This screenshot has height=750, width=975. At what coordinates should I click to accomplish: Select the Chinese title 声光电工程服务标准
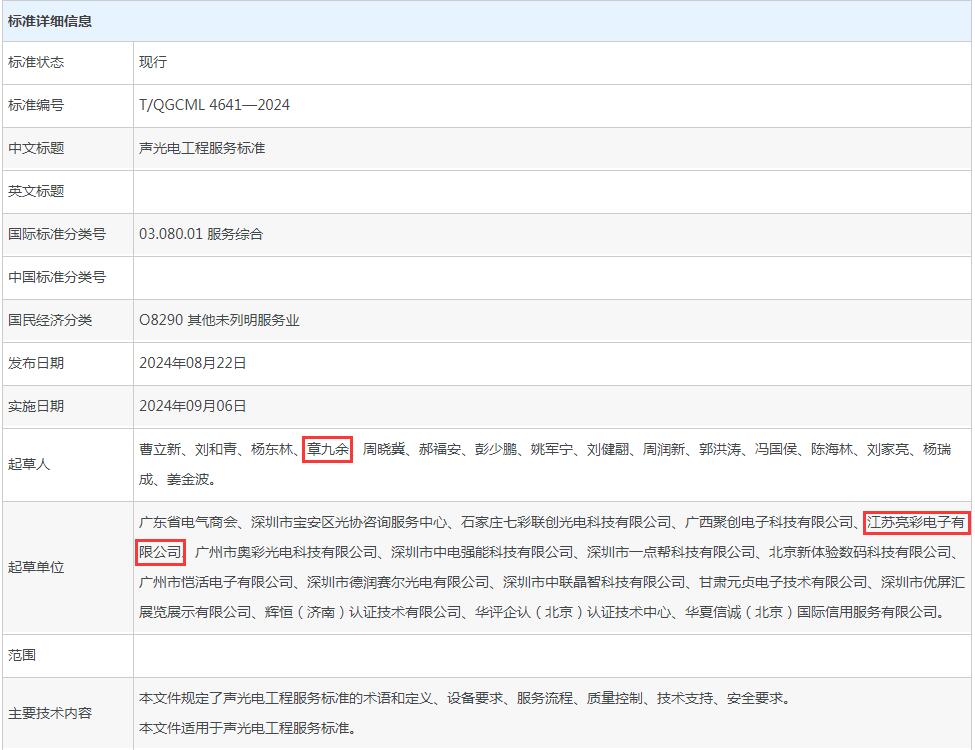(x=202, y=148)
